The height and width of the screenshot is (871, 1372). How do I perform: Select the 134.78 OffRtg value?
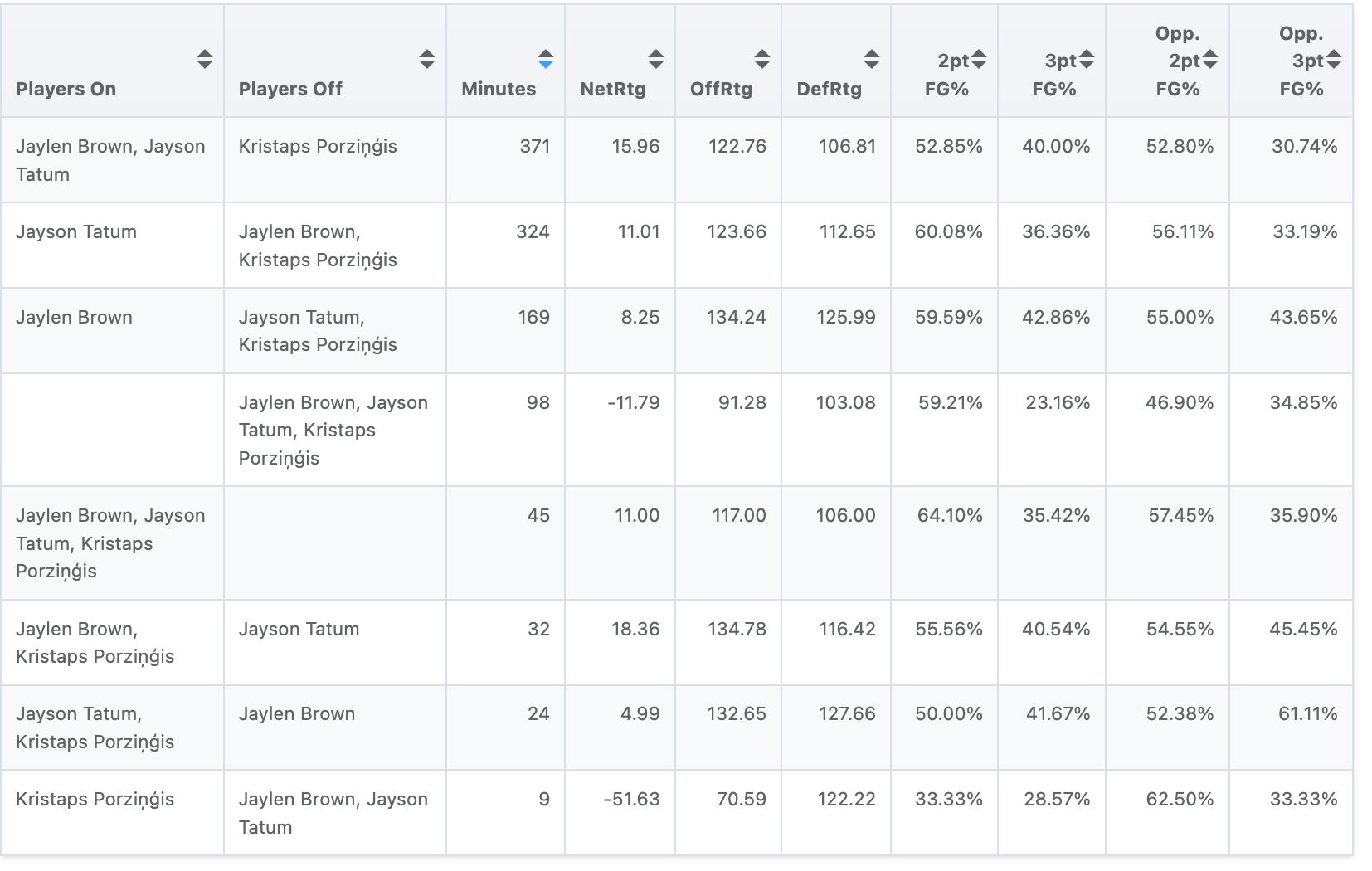(x=737, y=629)
